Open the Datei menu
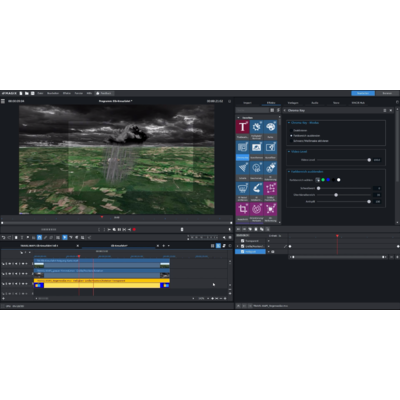The width and height of the screenshot is (400, 400). point(40,93)
